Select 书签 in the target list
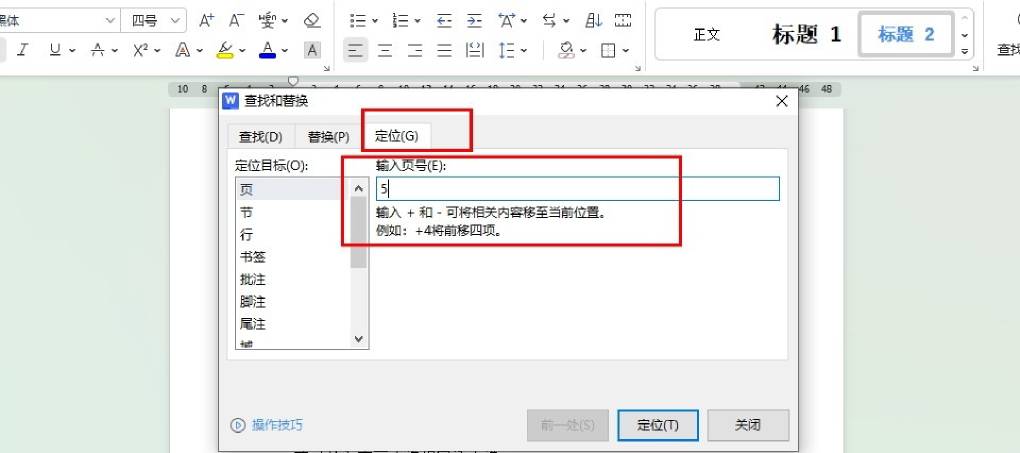 coord(292,256)
